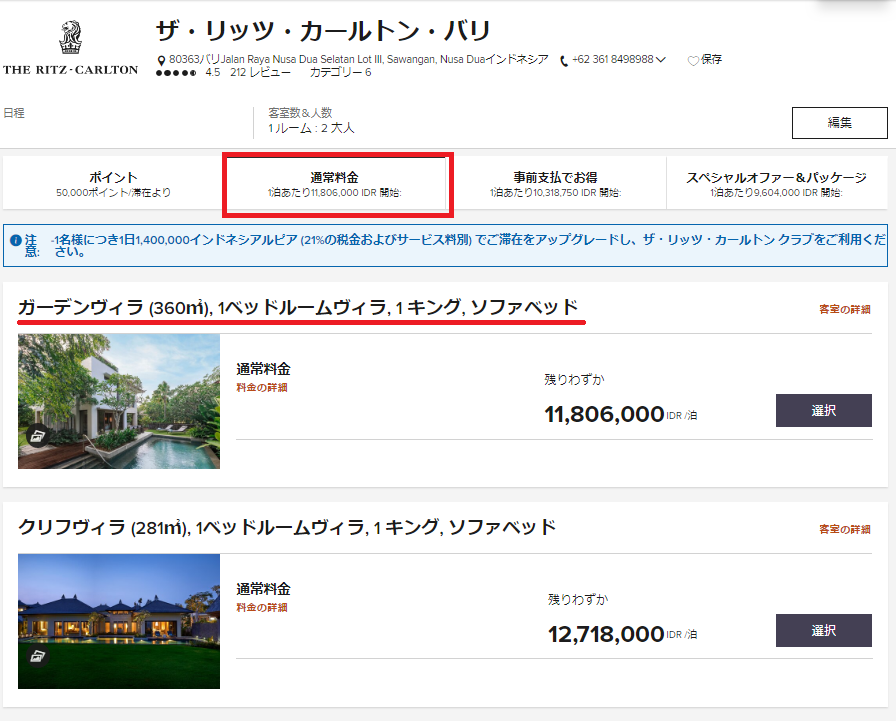Select the 事前支払でお得 tab
Viewport: 896px width, 721px height.
click(x=555, y=183)
